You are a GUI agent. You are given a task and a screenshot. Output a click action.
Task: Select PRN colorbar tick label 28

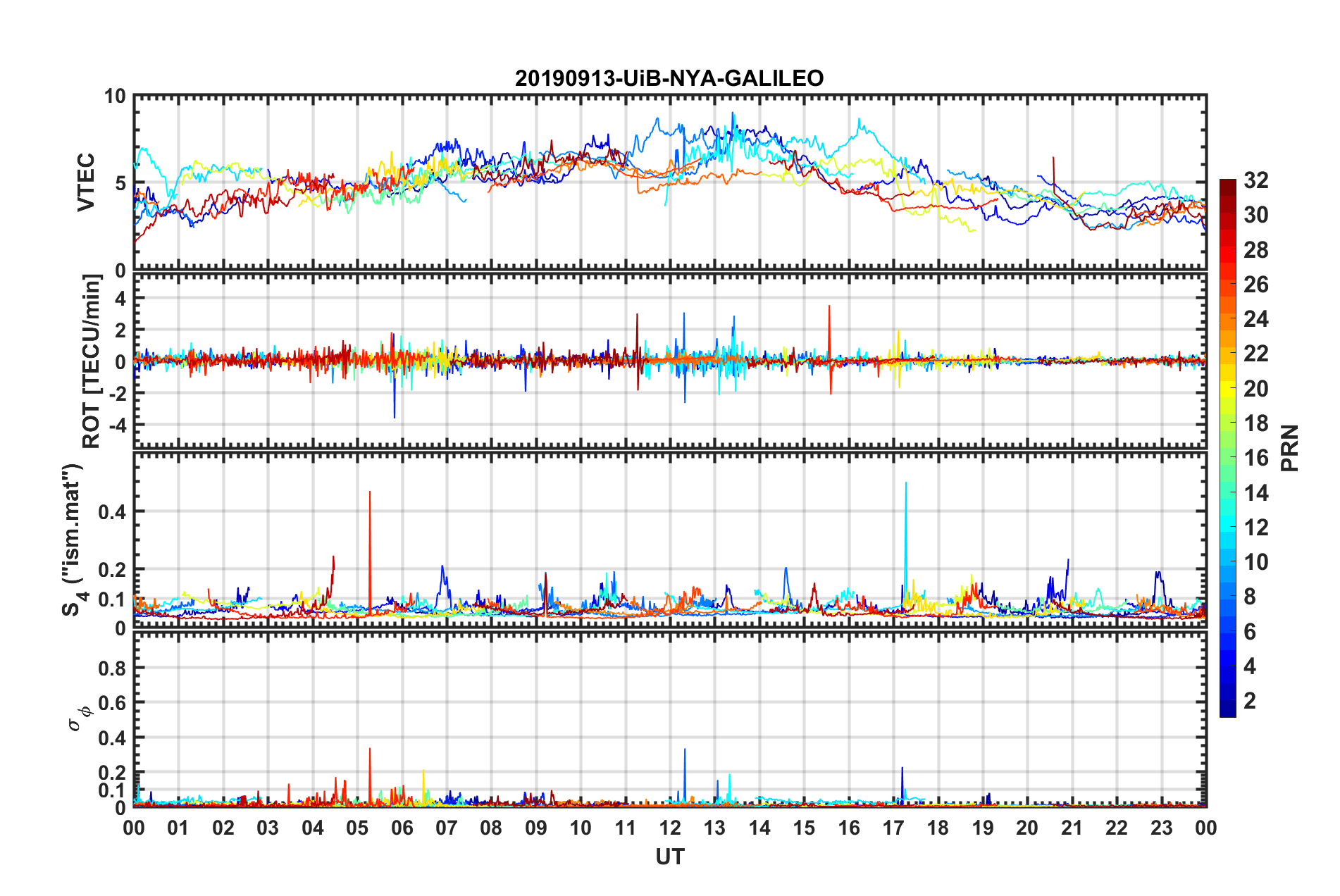tap(1256, 250)
